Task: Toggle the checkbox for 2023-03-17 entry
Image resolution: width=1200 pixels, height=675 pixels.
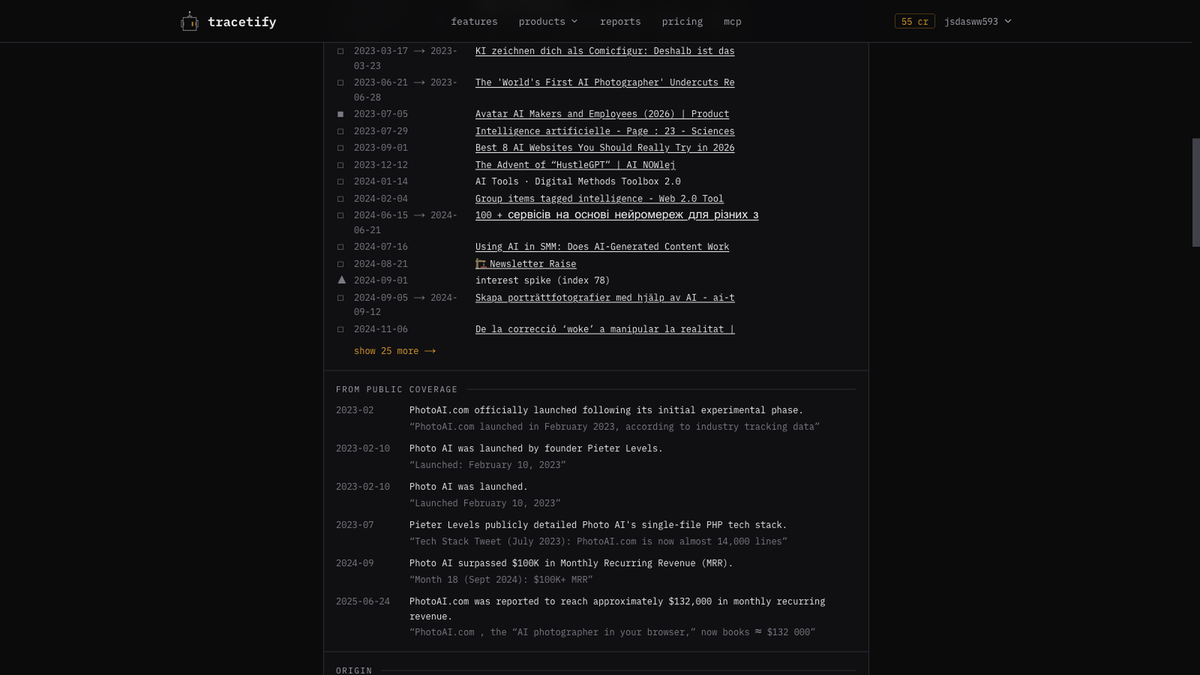Action: pyautogui.click(x=341, y=51)
